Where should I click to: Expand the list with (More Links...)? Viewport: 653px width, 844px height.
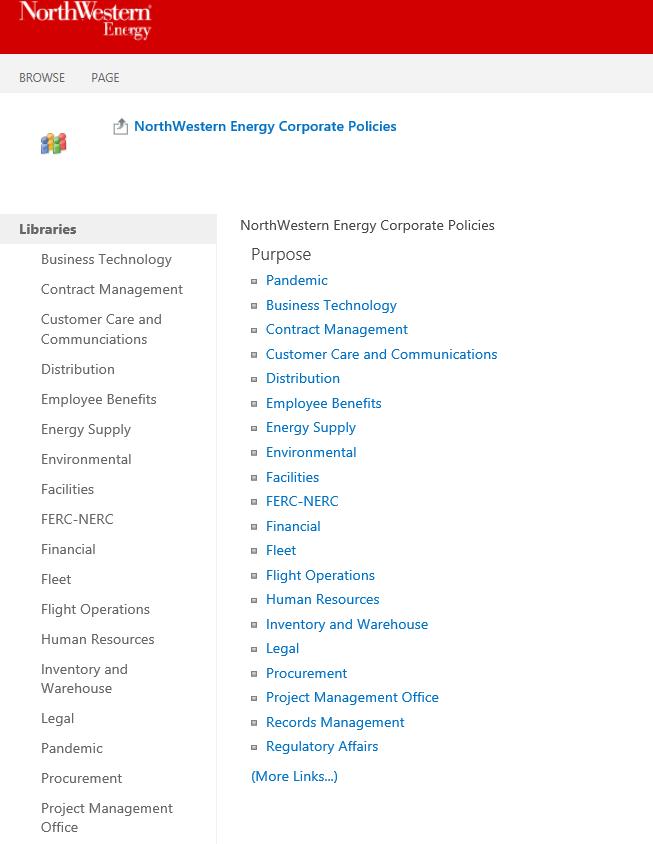coord(294,776)
